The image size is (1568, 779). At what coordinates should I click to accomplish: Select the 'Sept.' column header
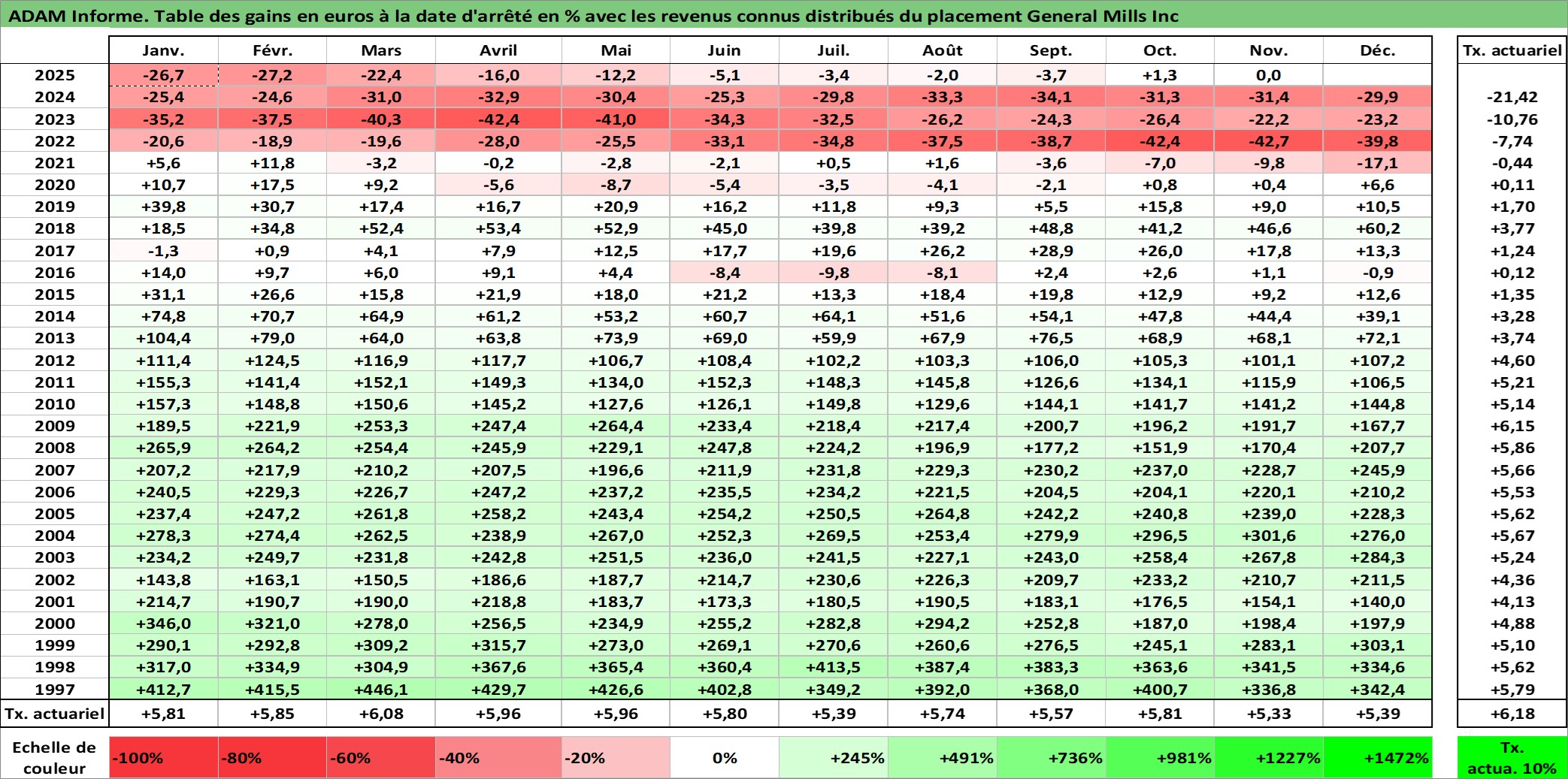(x=1051, y=50)
